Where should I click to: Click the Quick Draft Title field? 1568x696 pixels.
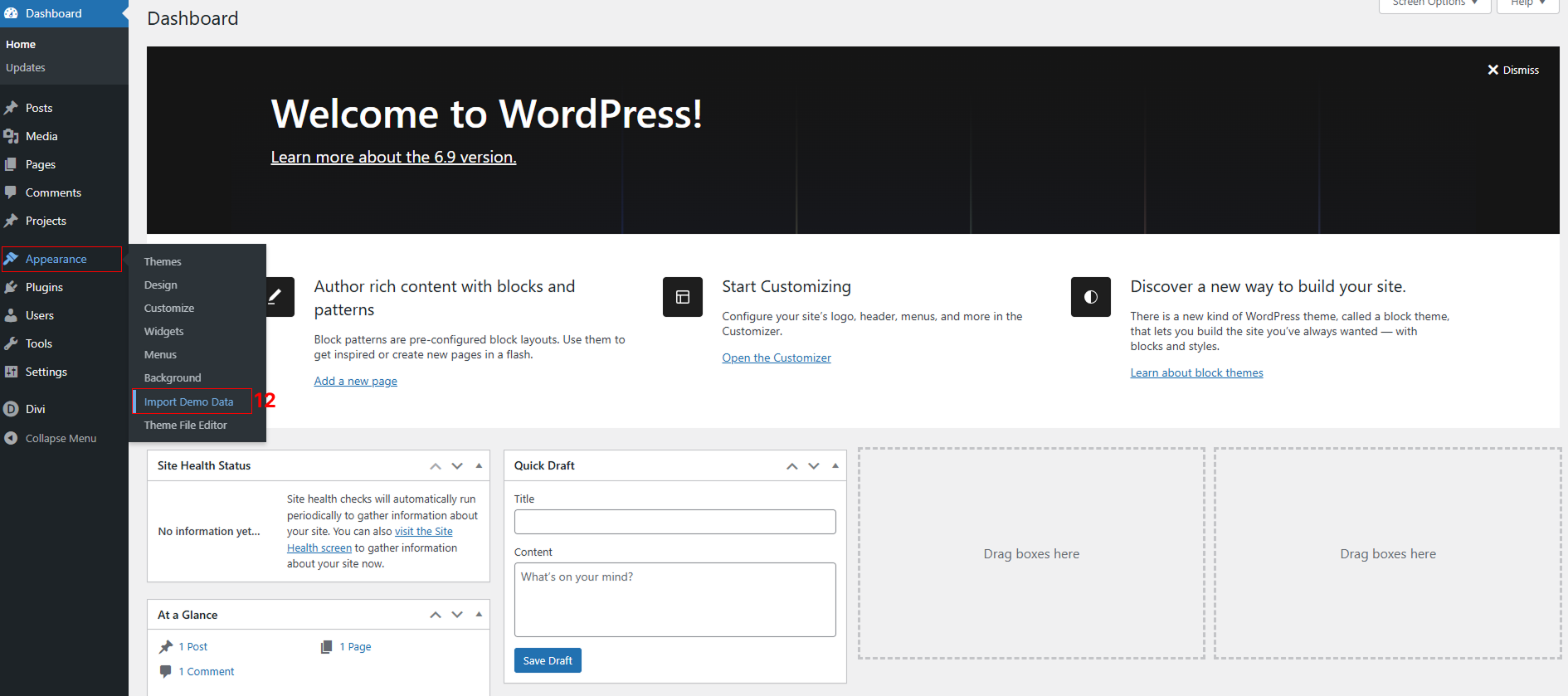(674, 522)
